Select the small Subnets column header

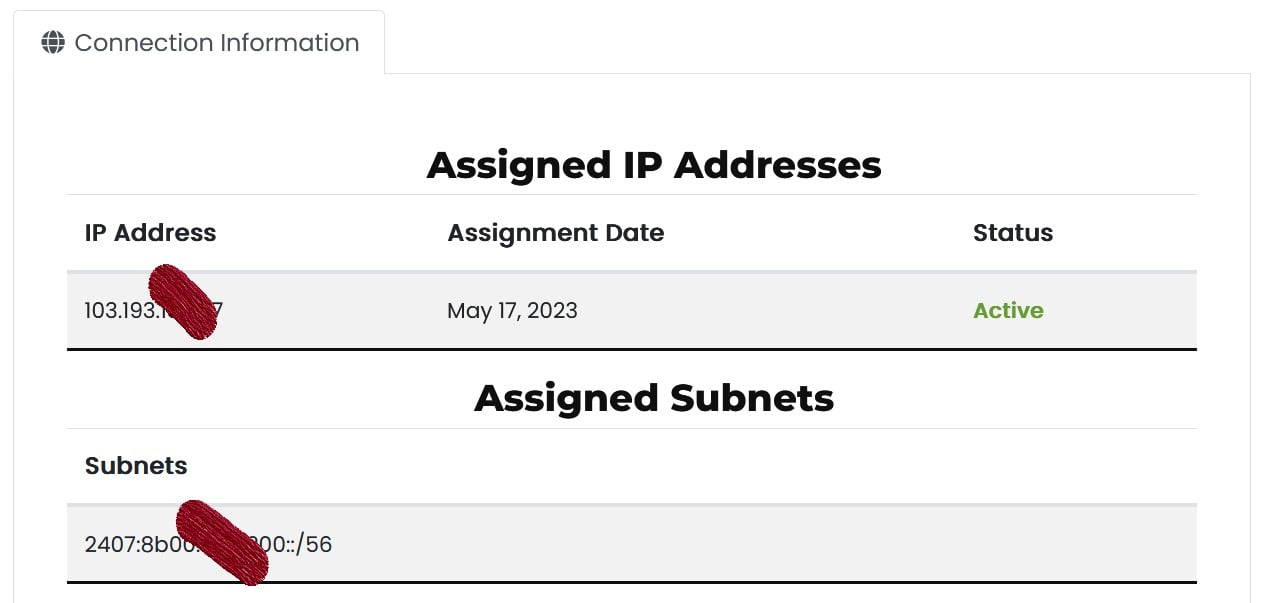pos(136,466)
